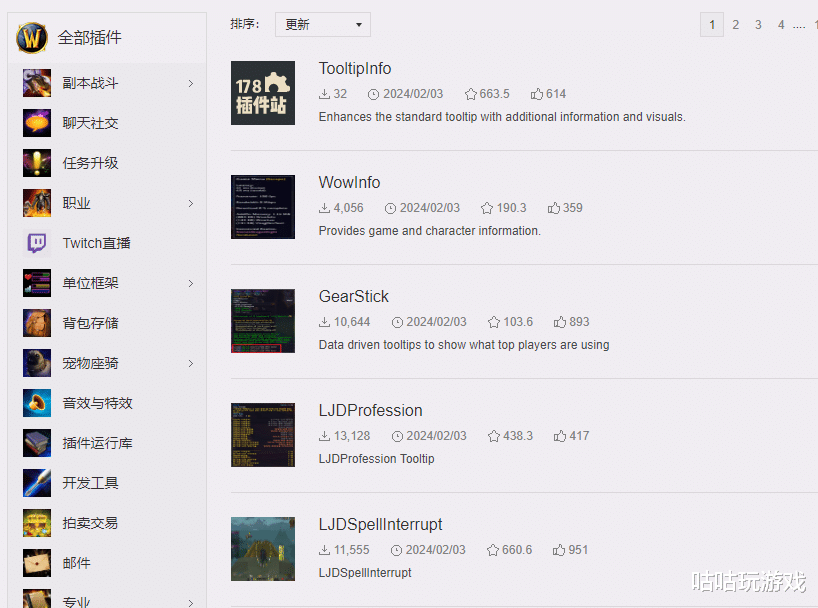Viewport: 818px width, 608px height.
Task: Open the Twitch直播 logo icon
Action: point(37,243)
